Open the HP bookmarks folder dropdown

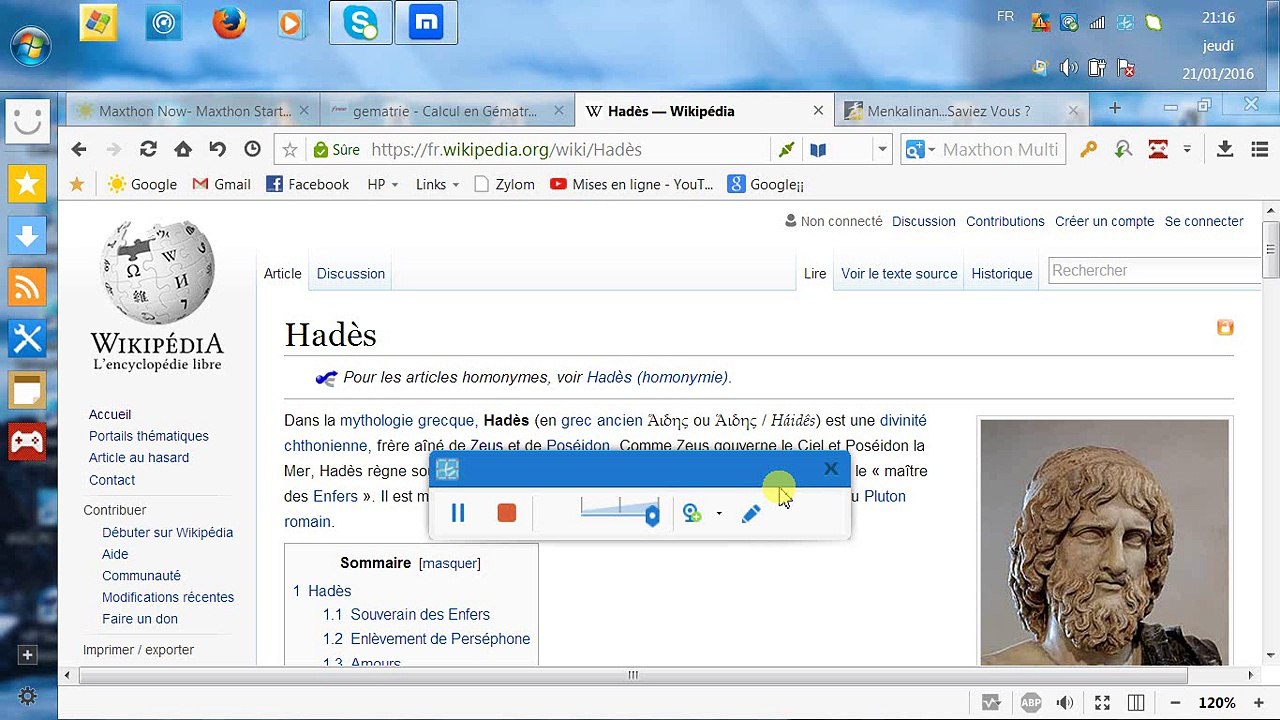[x=383, y=184]
